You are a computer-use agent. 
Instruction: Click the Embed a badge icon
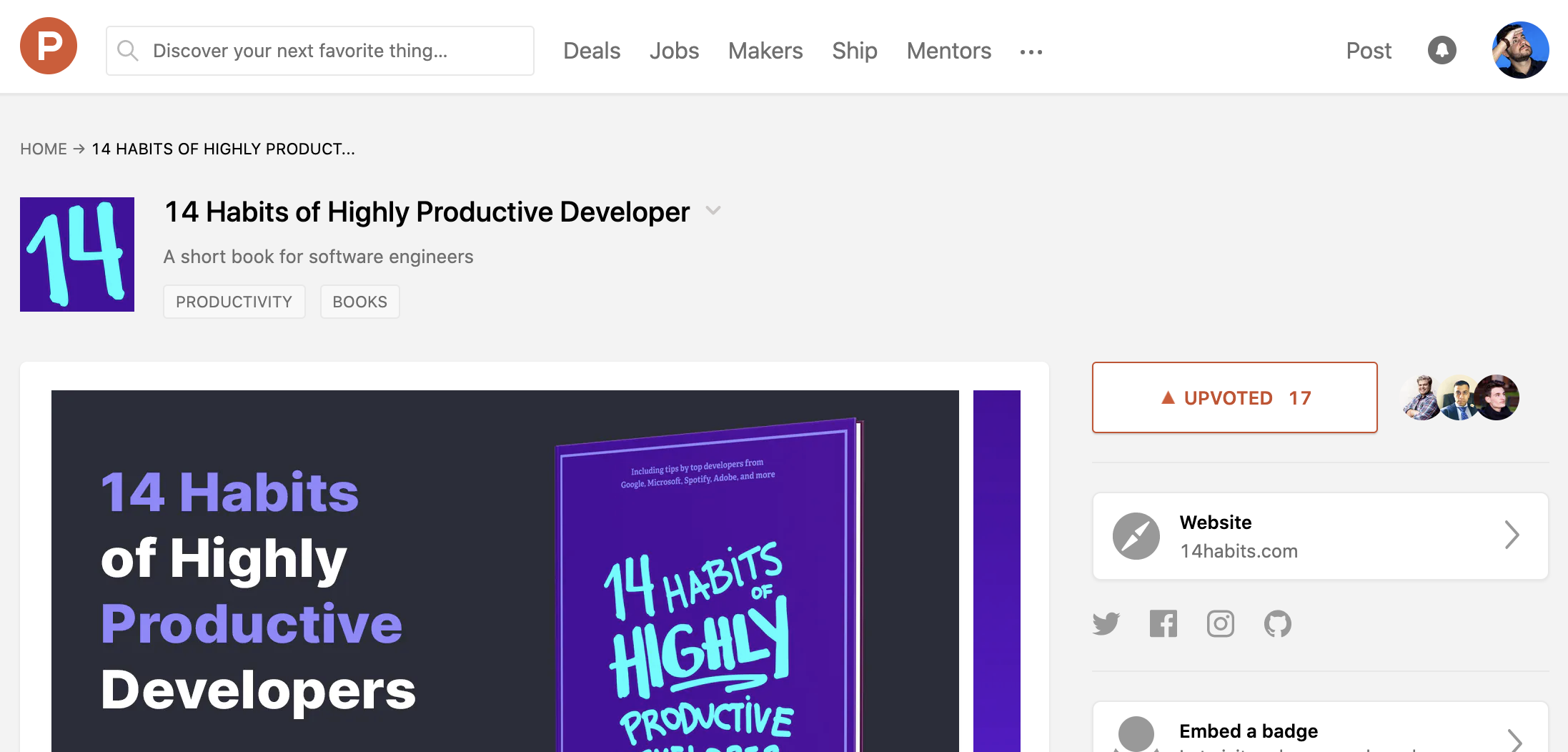1136,734
